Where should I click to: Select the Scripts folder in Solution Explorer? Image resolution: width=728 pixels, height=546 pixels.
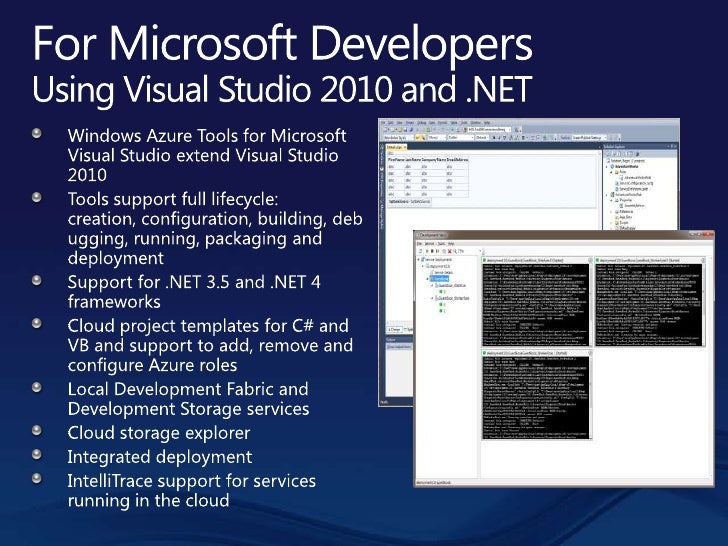click(x=622, y=222)
